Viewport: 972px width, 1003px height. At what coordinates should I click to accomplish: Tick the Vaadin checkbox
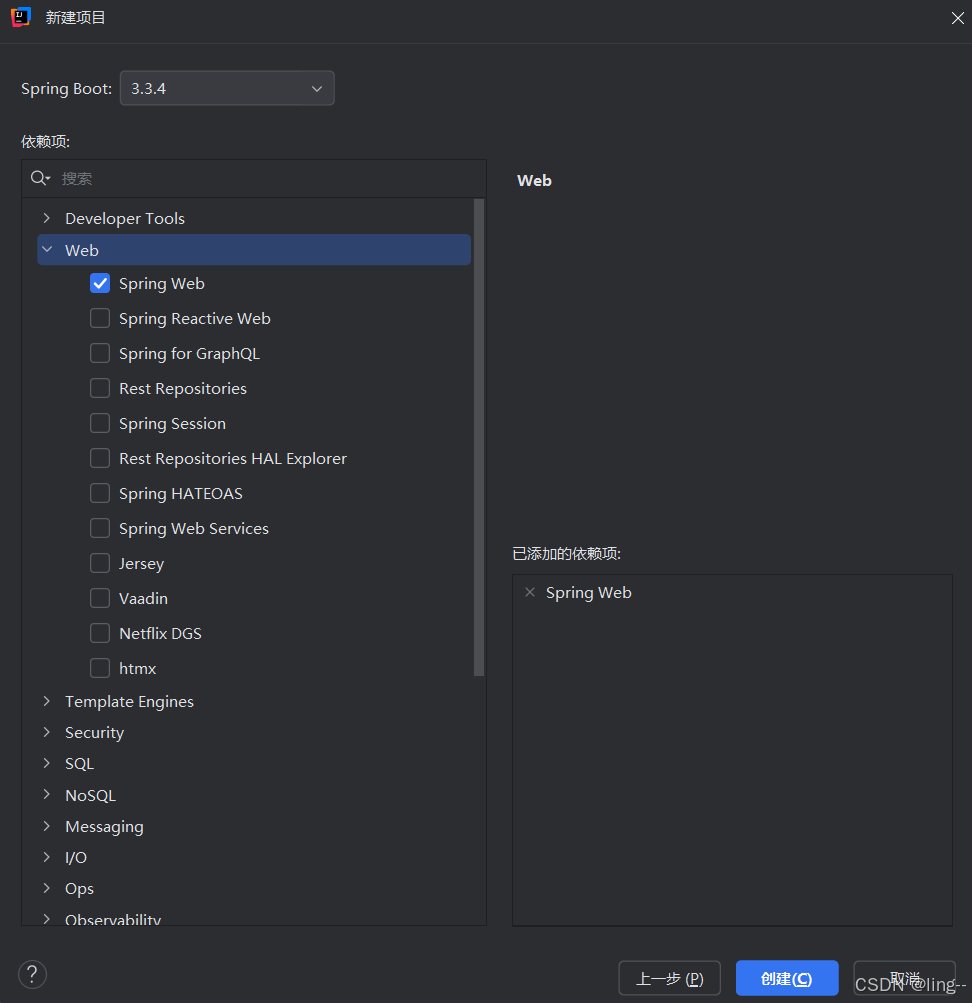click(x=100, y=598)
